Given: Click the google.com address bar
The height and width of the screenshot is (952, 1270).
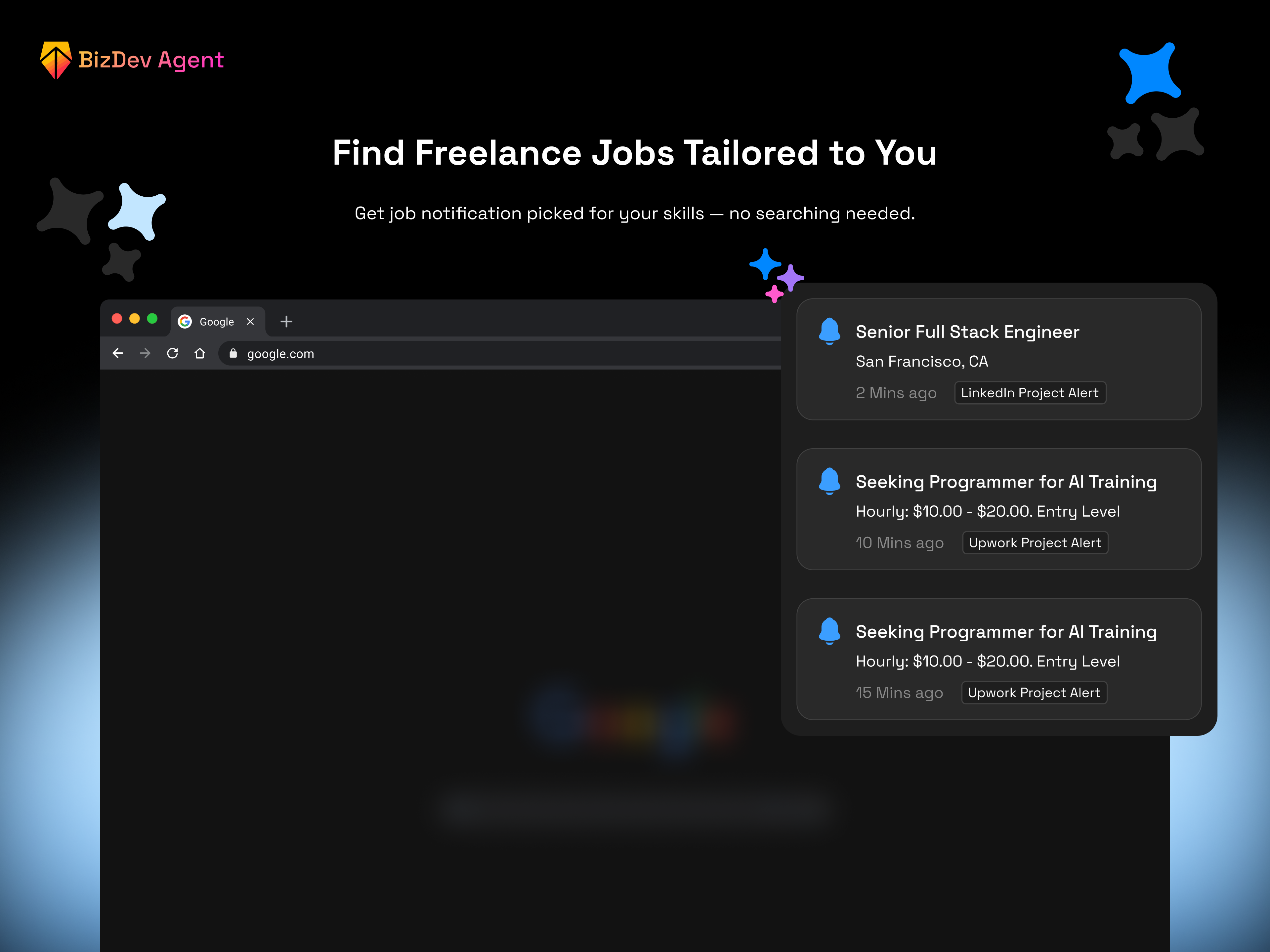Looking at the screenshot, I should pyautogui.click(x=499, y=353).
